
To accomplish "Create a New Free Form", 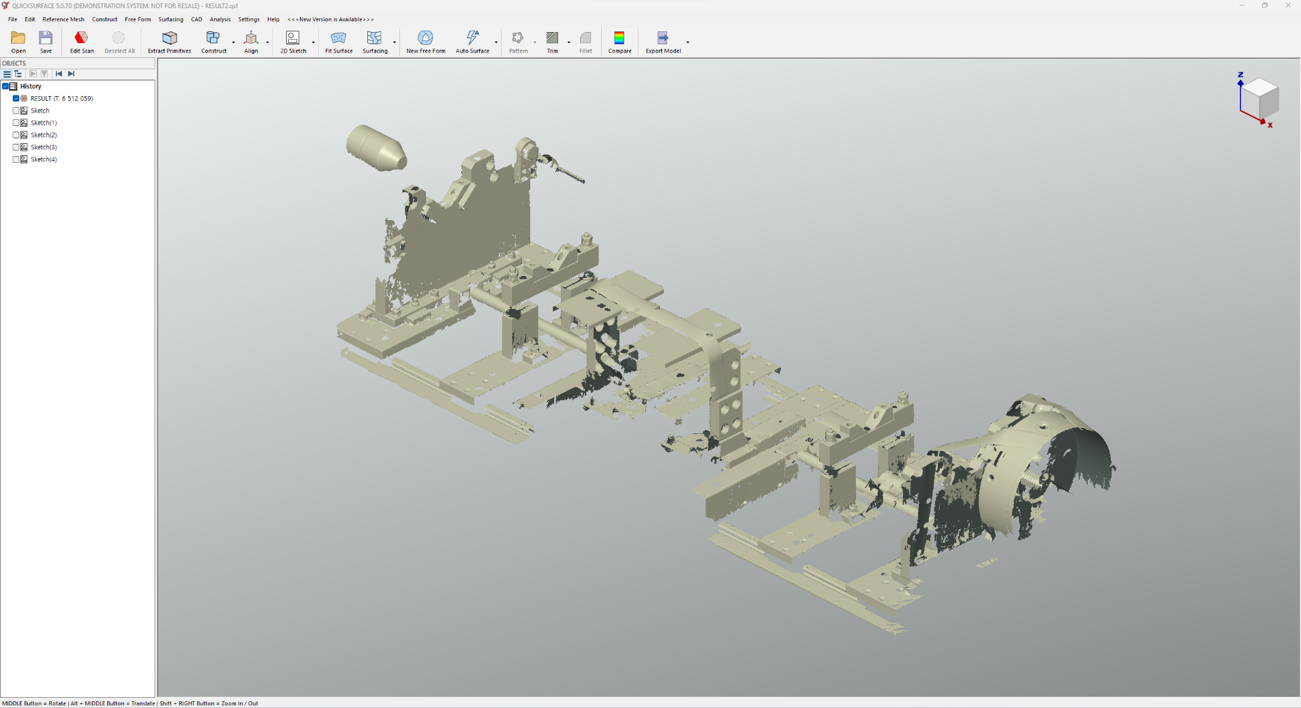I will [425, 41].
